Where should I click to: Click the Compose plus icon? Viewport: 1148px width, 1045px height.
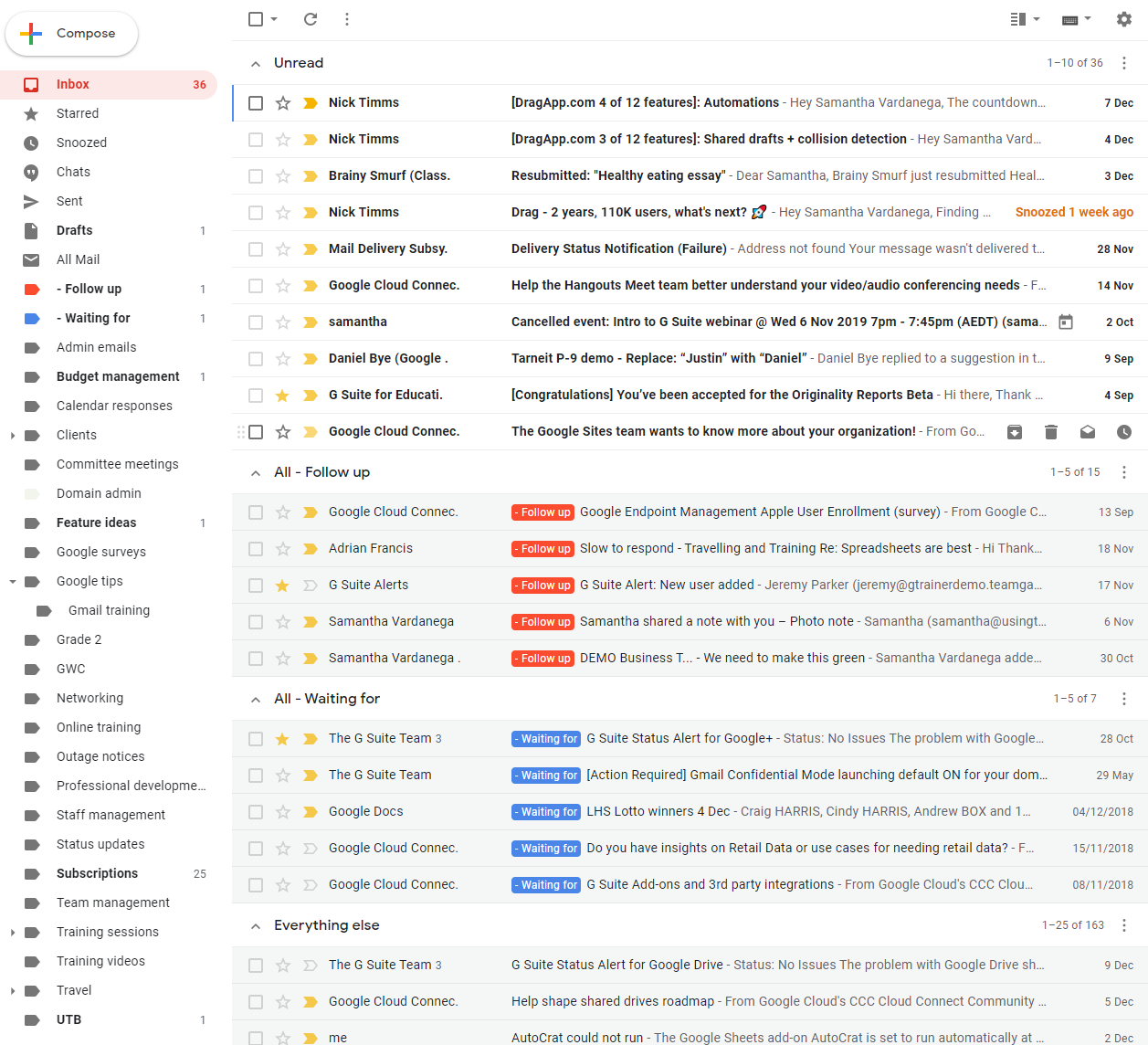pos(31,34)
